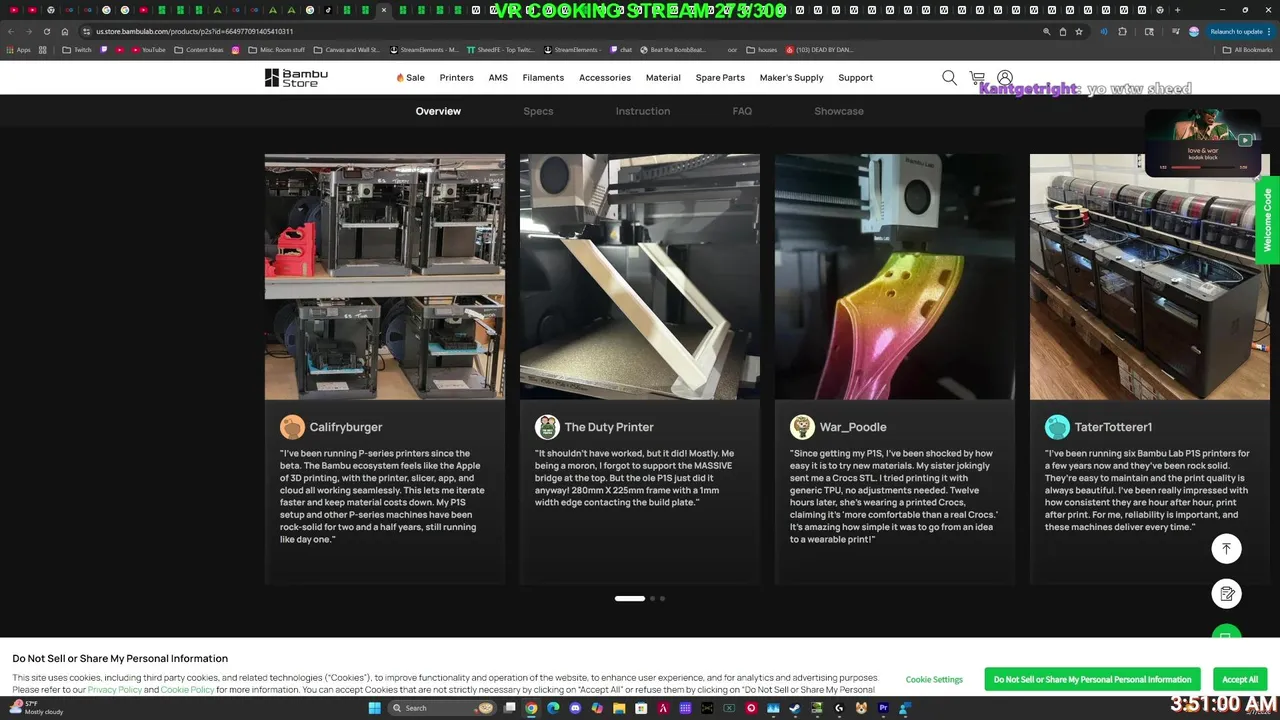Open the Support menu

pos(856,78)
